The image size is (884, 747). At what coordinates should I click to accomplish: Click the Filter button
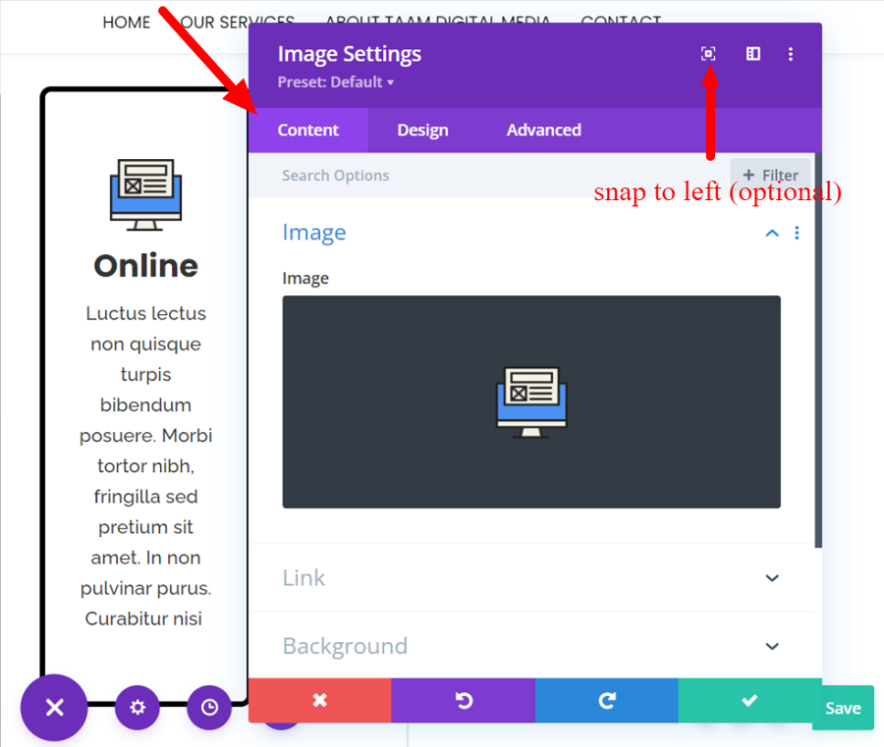point(770,174)
